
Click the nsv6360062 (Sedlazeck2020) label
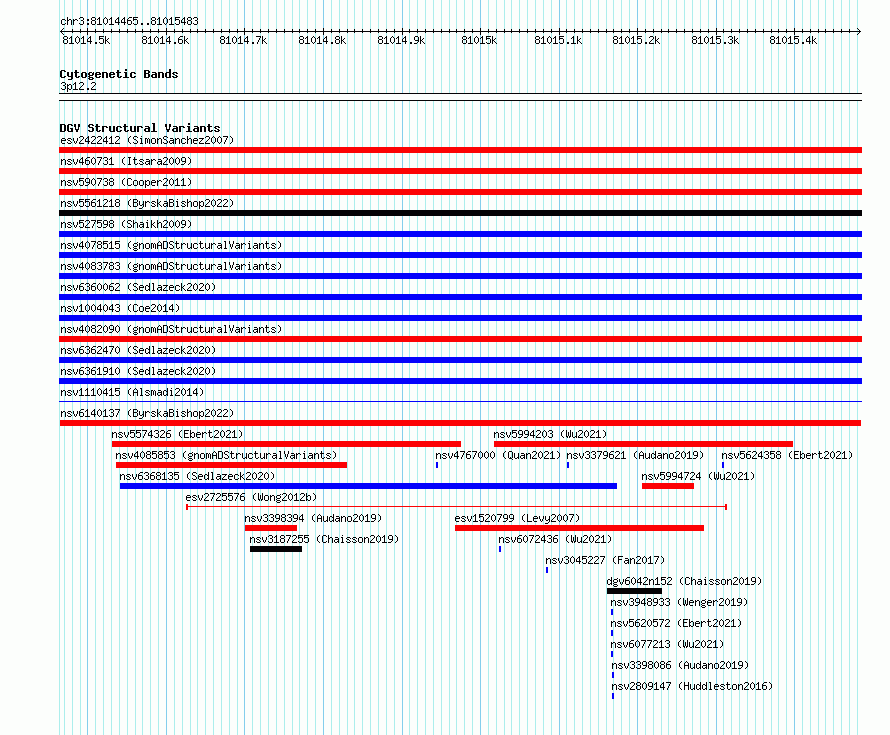tap(138, 287)
